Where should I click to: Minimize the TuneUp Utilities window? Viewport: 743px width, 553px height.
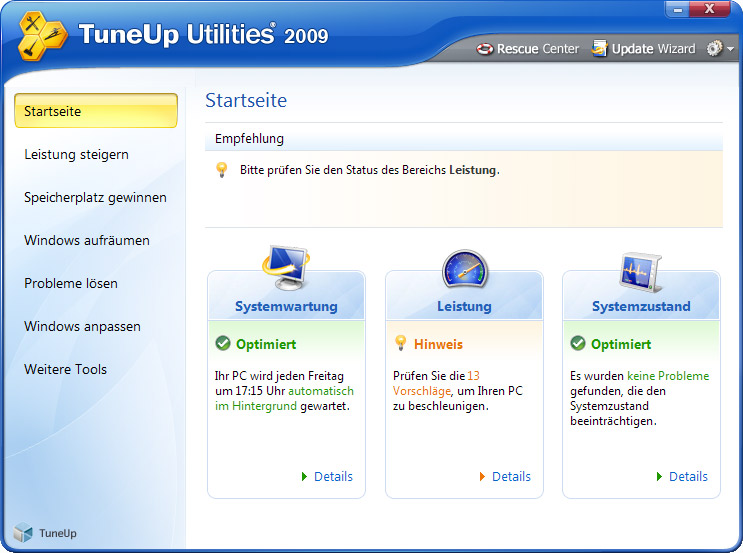tap(678, 9)
